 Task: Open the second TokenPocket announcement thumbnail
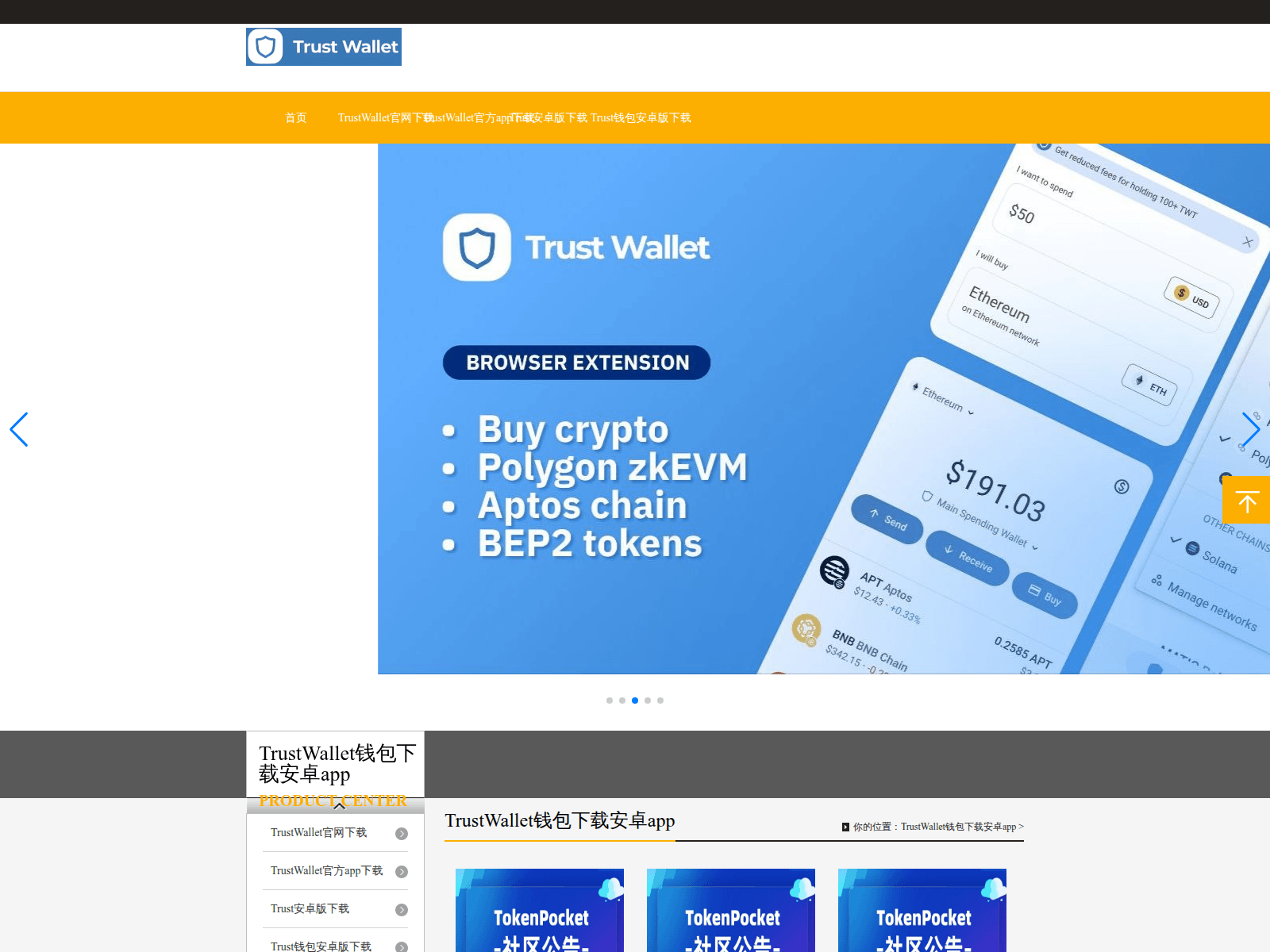click(731, 910)
